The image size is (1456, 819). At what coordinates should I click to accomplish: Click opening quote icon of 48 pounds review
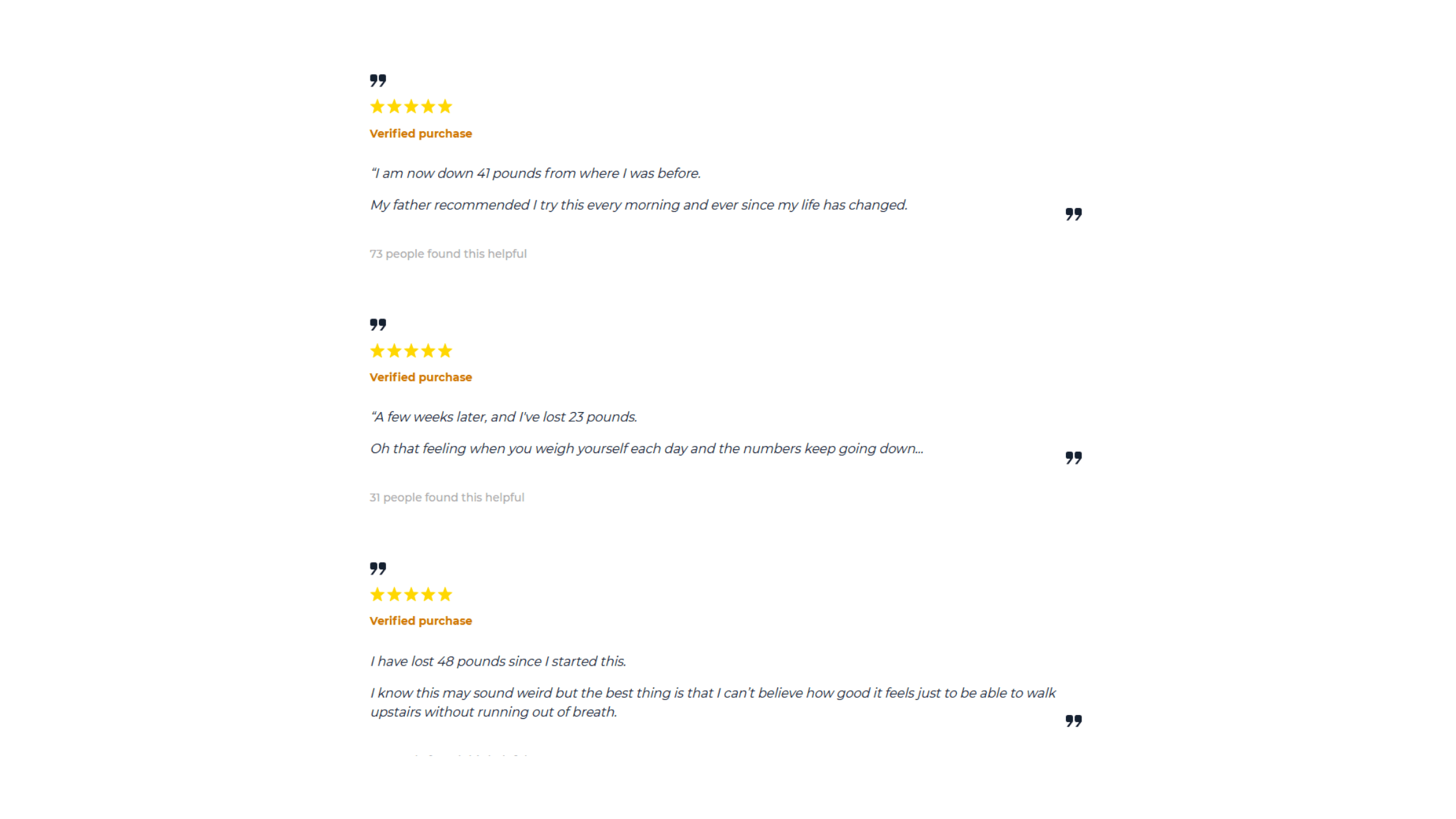[x=378, y=569]
